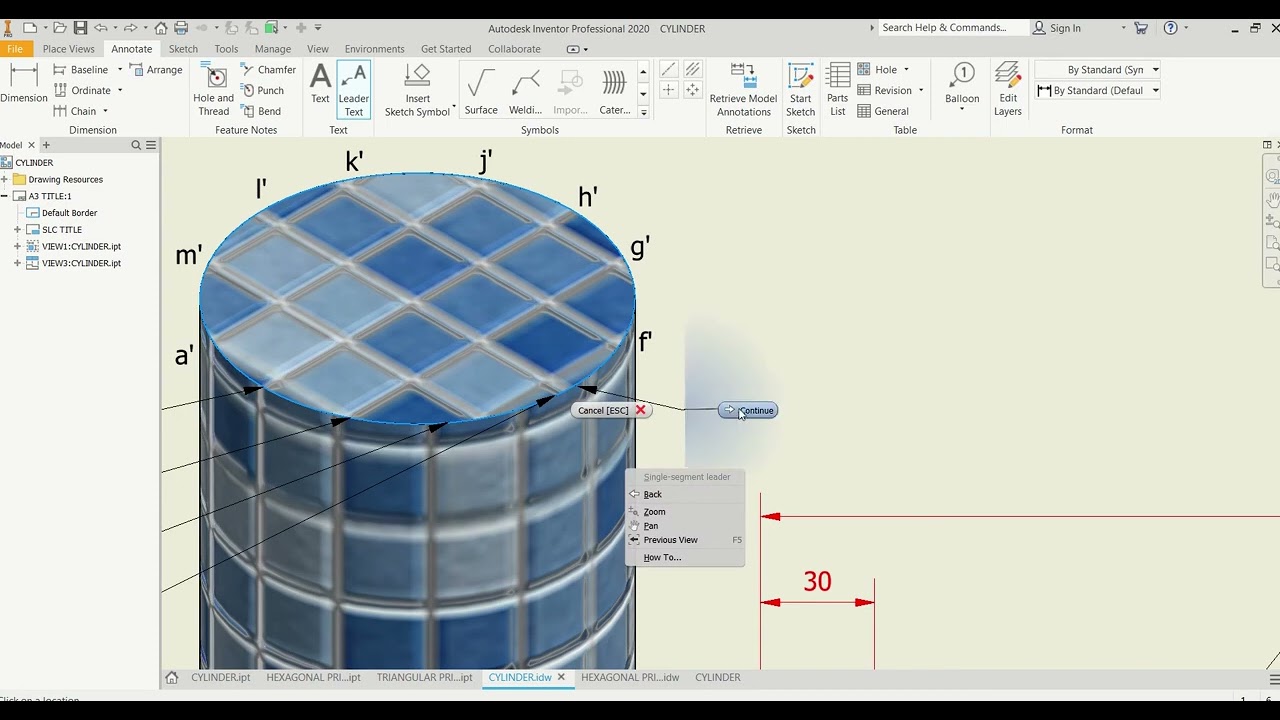Collapse the A3 TITLE:1 sheet node
The width and height of the screenshot is (1280, 720).
tap(5, 196)
